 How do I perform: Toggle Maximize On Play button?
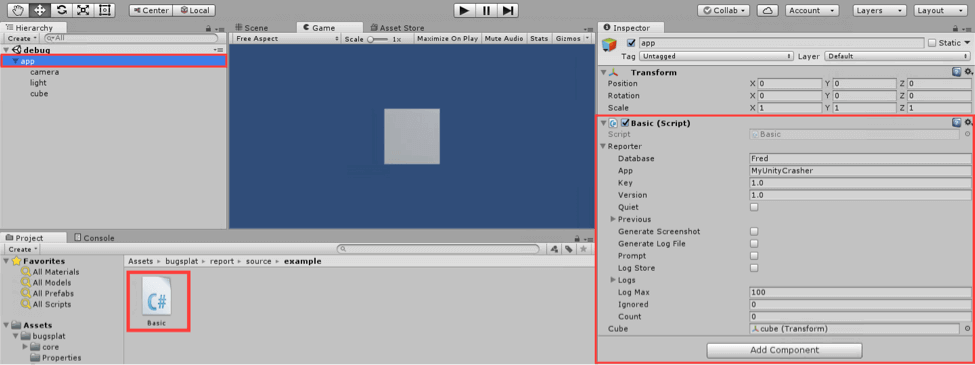coord(447,39)
